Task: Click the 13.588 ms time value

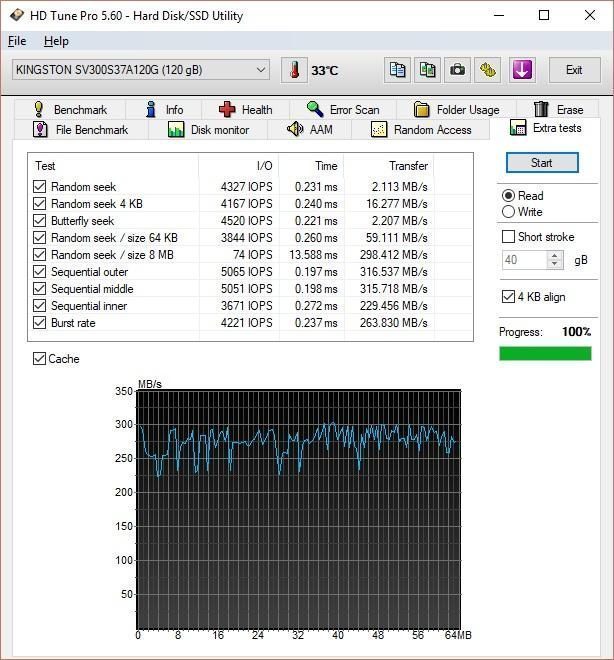Action: tap(313, 255)
